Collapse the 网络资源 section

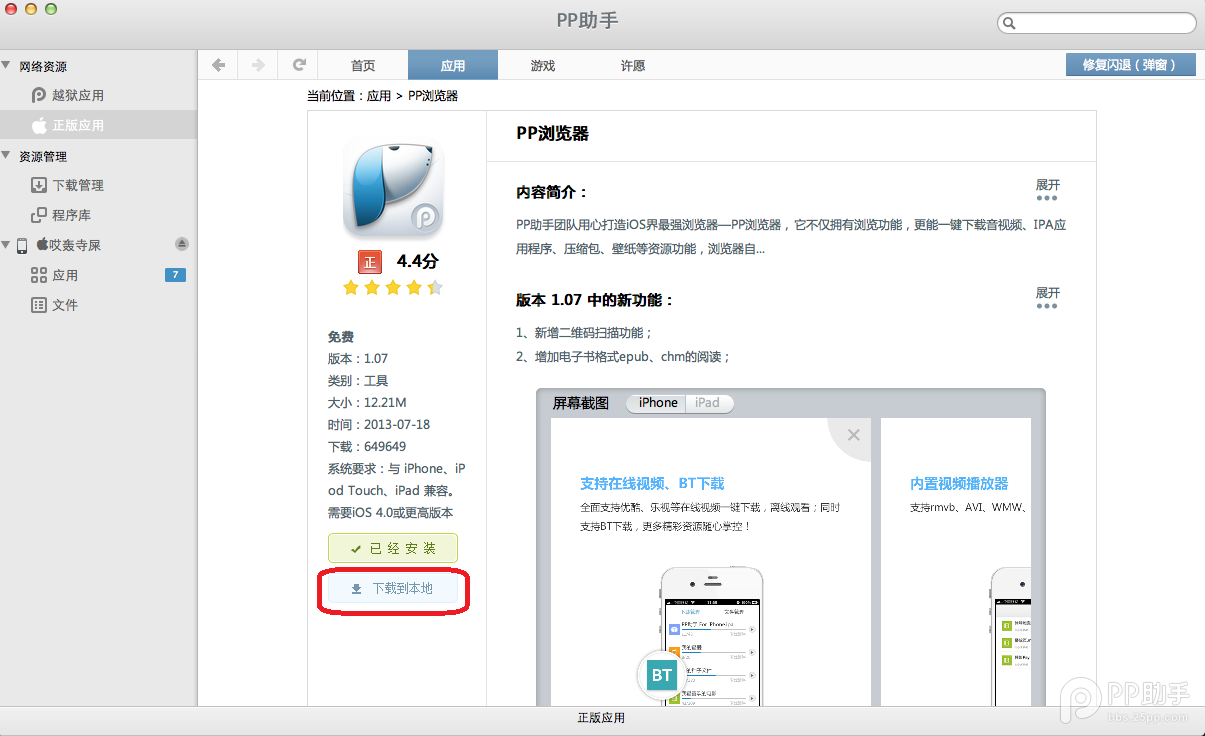pyautogui.click(x=7, y=66)
